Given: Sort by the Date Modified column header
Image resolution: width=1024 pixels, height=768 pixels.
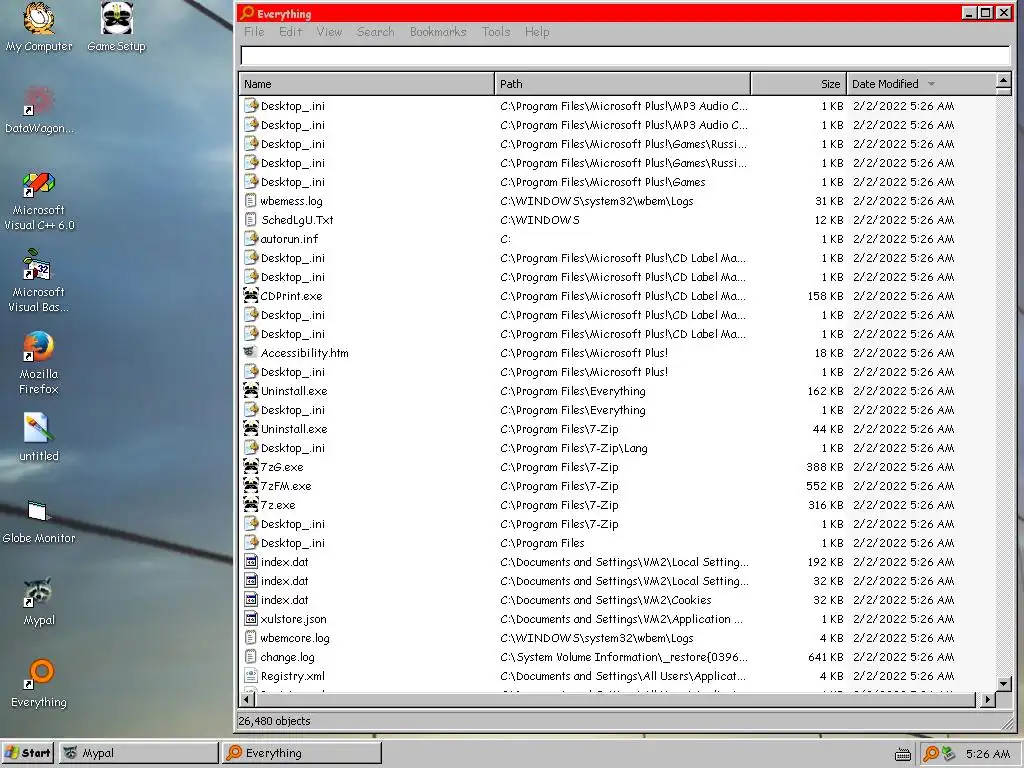Looking at the screenshot, I should pyautogui.click(x=921, y=84).
